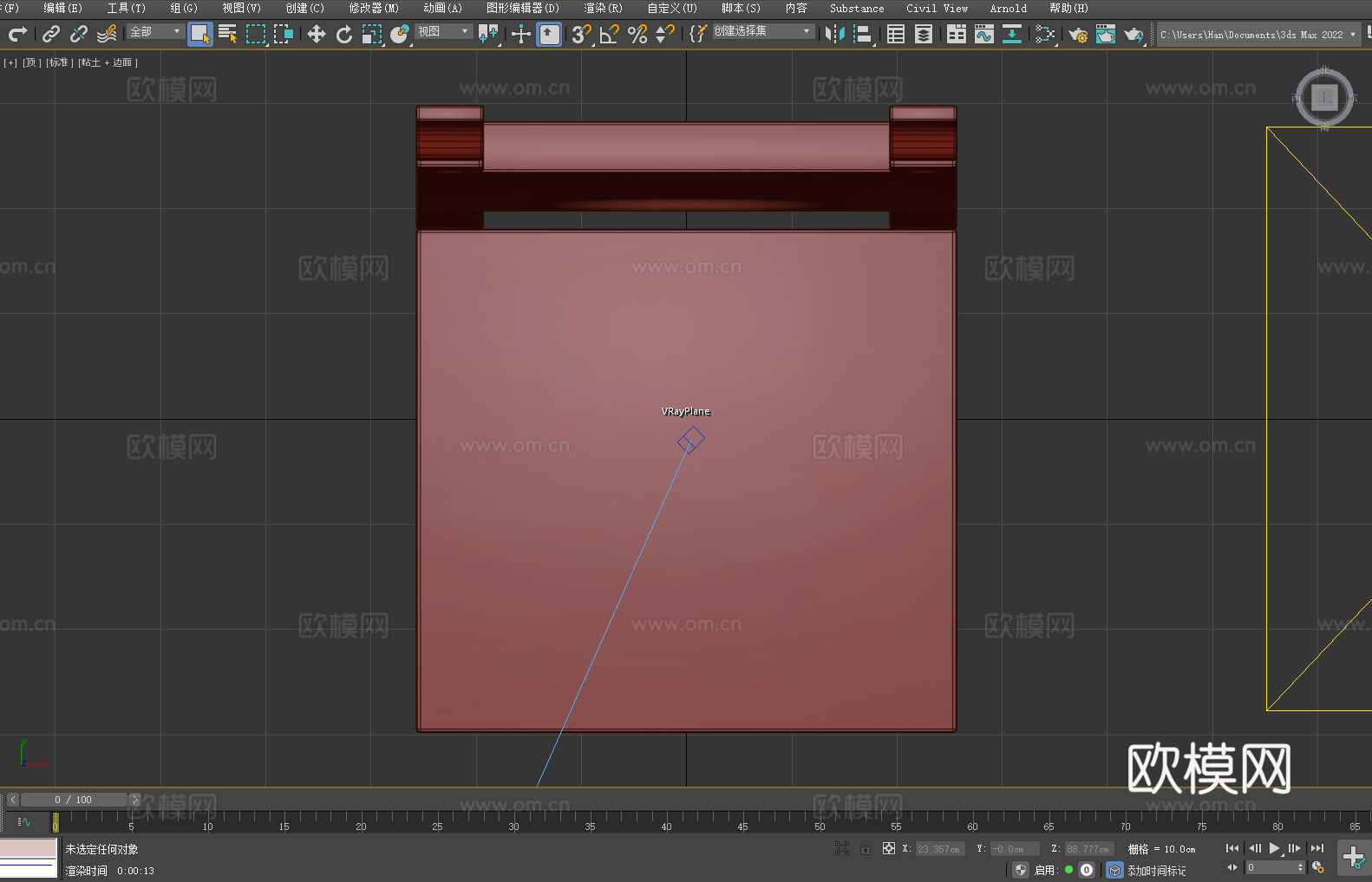Select the Scale tool
The height and width of the screenshot is (882, 1372).
coord(372,34)
